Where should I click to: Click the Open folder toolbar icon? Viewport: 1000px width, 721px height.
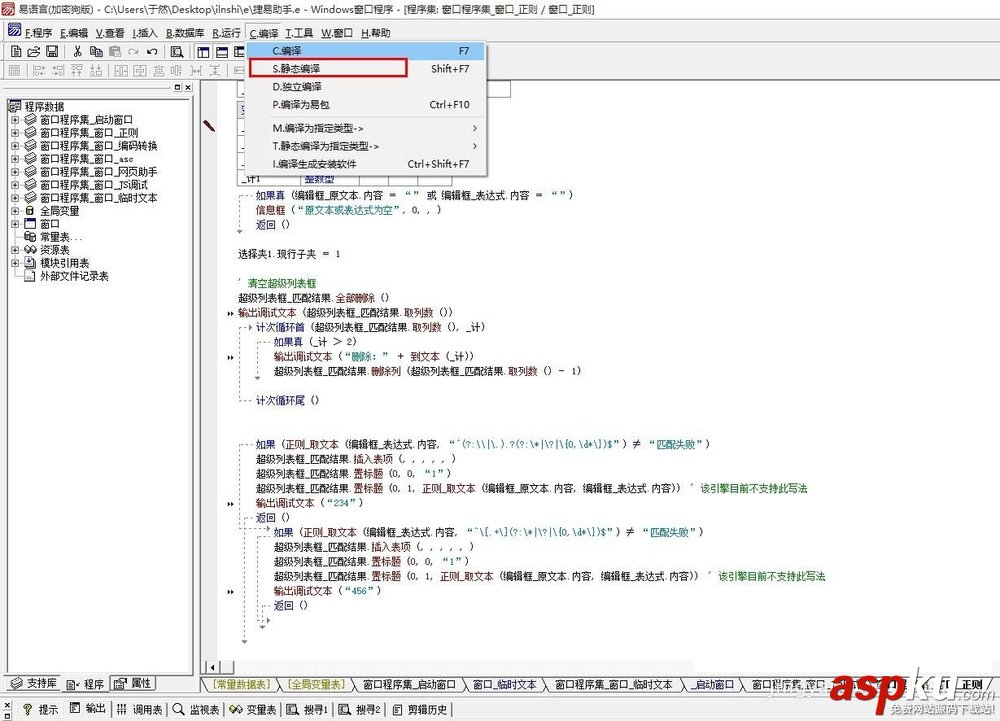[x=34, y=52]
